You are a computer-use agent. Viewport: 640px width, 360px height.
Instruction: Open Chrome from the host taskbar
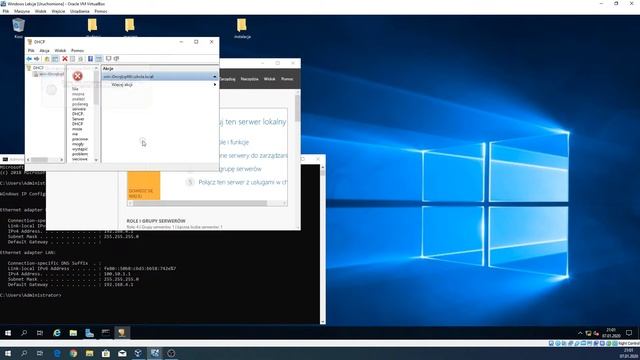[73, 353]
